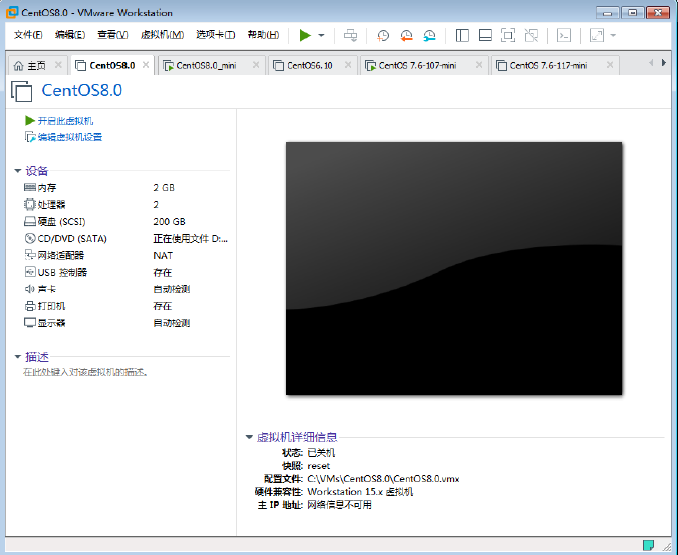Click the green power-on play toolbar button
The height and width of the screenshot is (555, 678).
coord(305,35)
